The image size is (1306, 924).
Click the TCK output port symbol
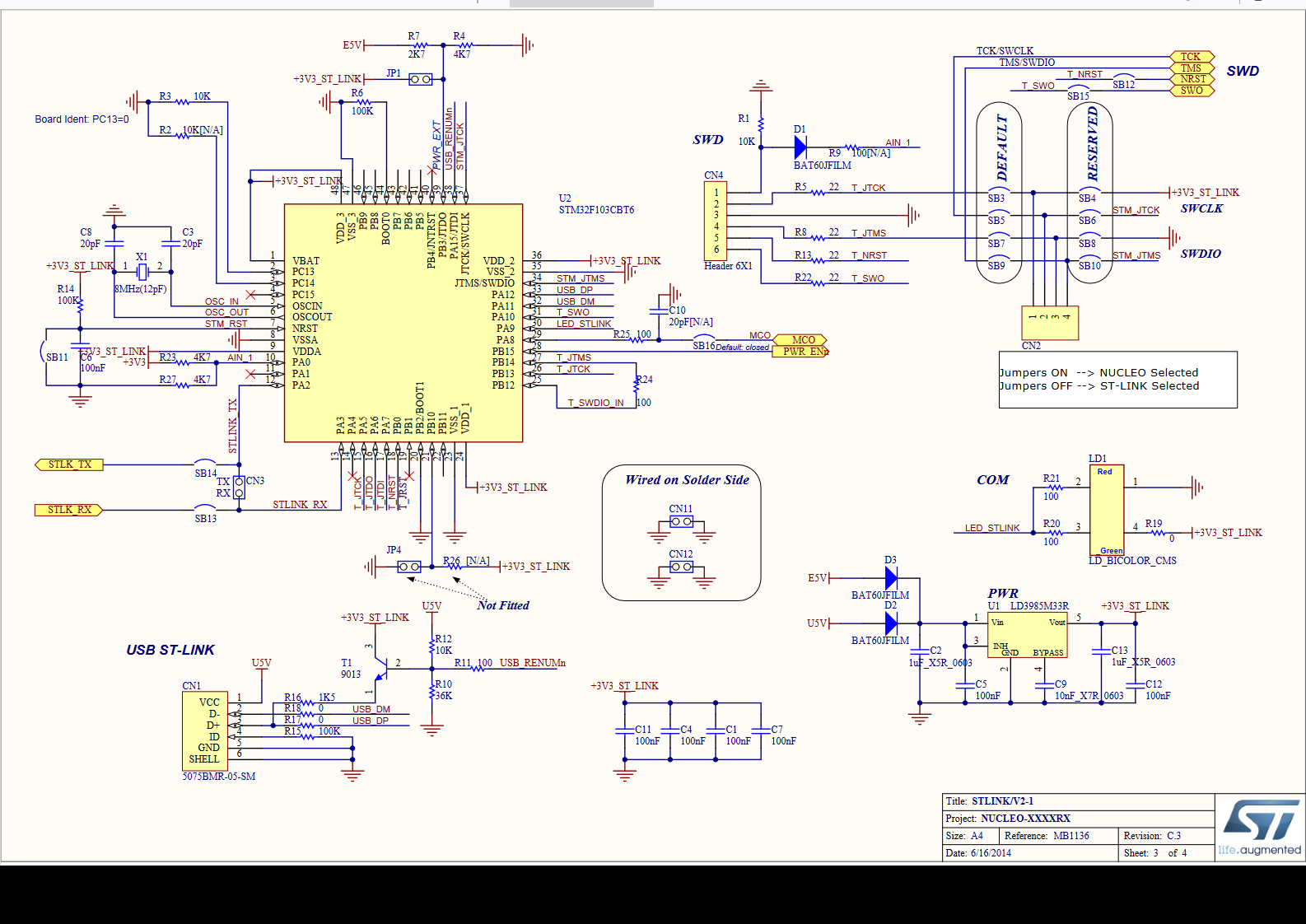(1192, 57)
